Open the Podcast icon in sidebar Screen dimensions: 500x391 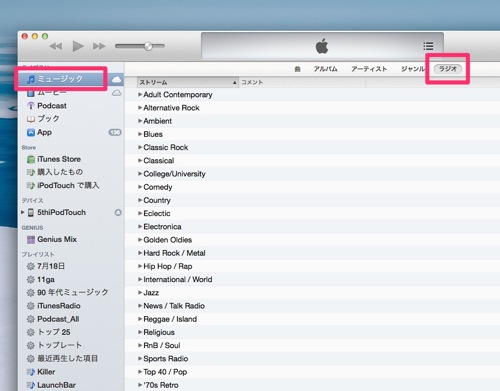click(31, 106)
